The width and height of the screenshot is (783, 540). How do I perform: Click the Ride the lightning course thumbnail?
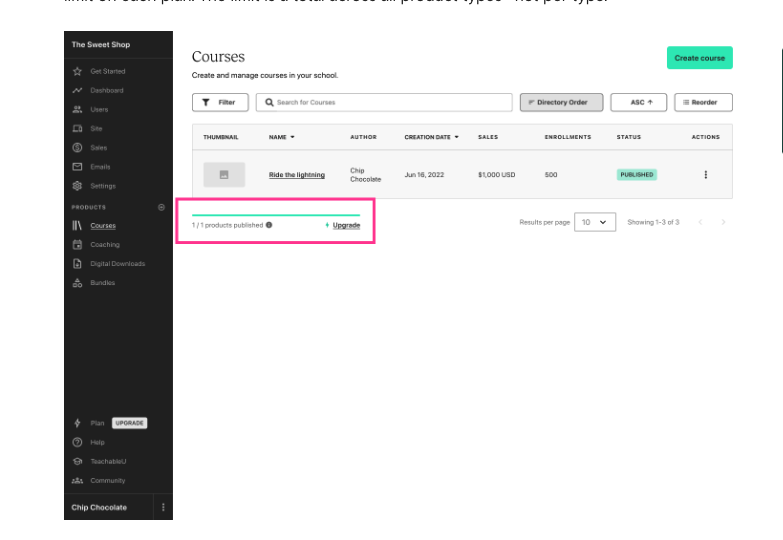pos(224,175)
